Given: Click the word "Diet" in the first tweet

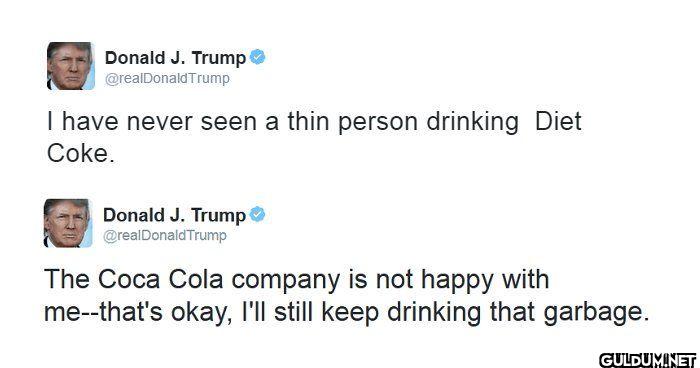Looking at the screenshot, I should [558, 121].
